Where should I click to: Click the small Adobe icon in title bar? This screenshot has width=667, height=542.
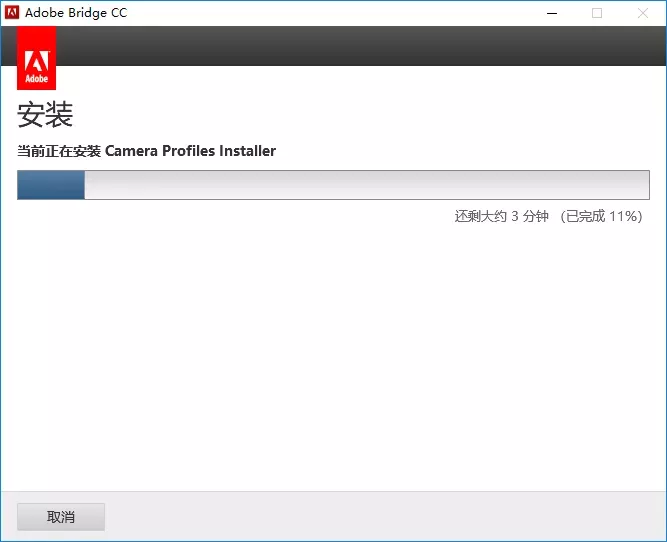(13, 13)
